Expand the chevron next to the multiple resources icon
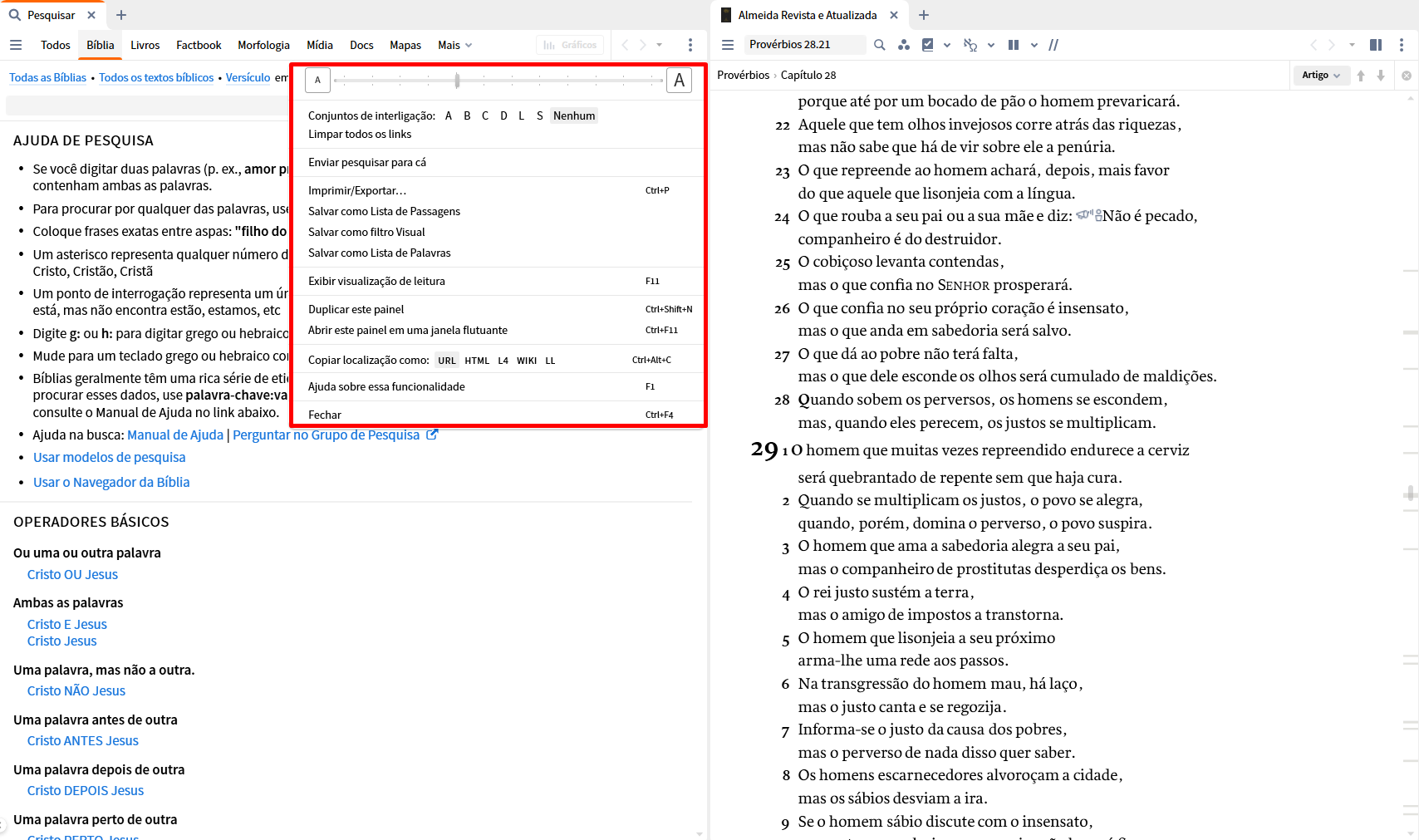This screenshot has width=1419, height=840. tap(1034, 45)
